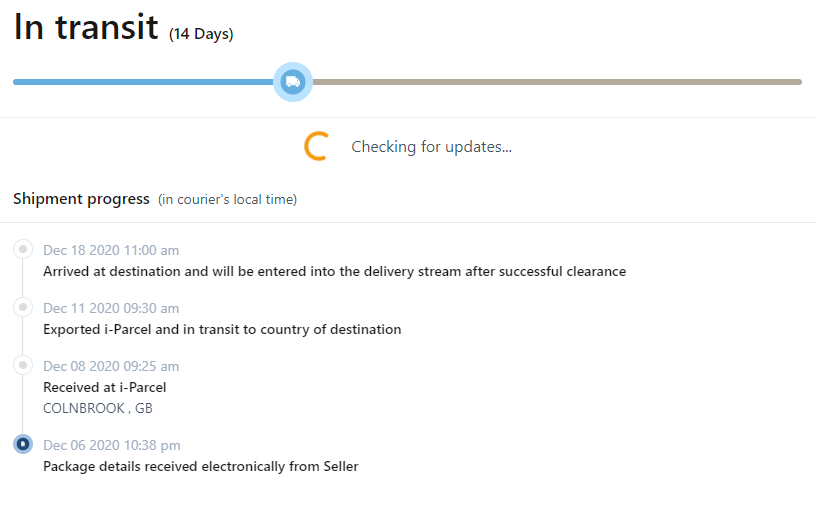Viewport: 816px width, 518px height.
Task: Click the delivery truck progress icon
Action: click(x=293, y=82)
